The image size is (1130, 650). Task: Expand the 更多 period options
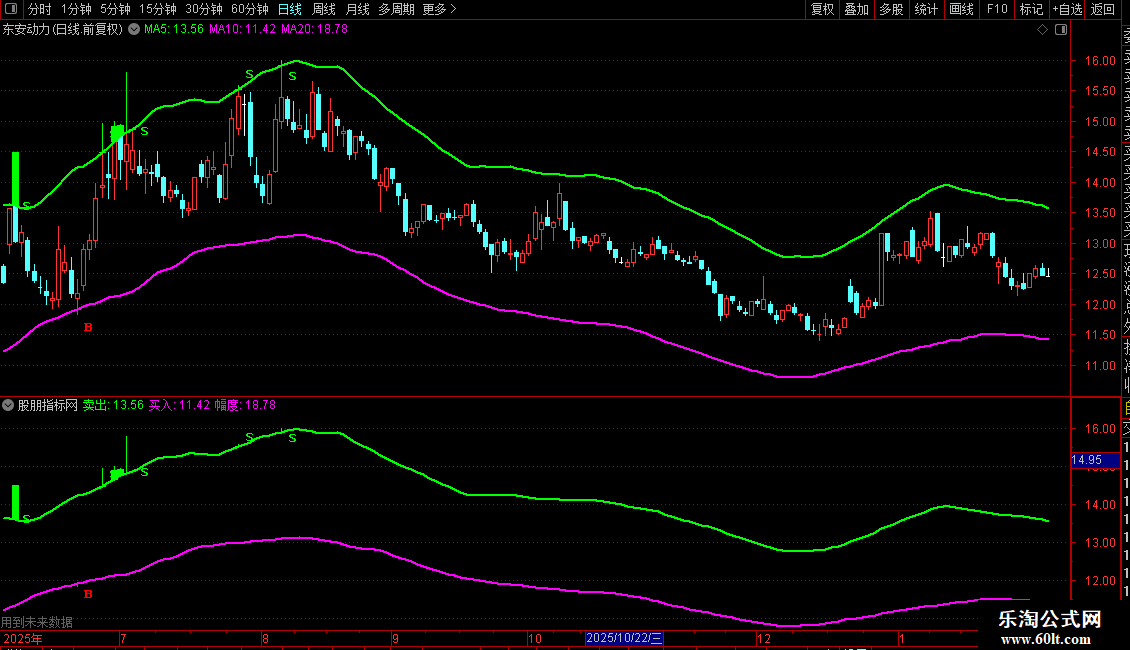coord(439,9)
